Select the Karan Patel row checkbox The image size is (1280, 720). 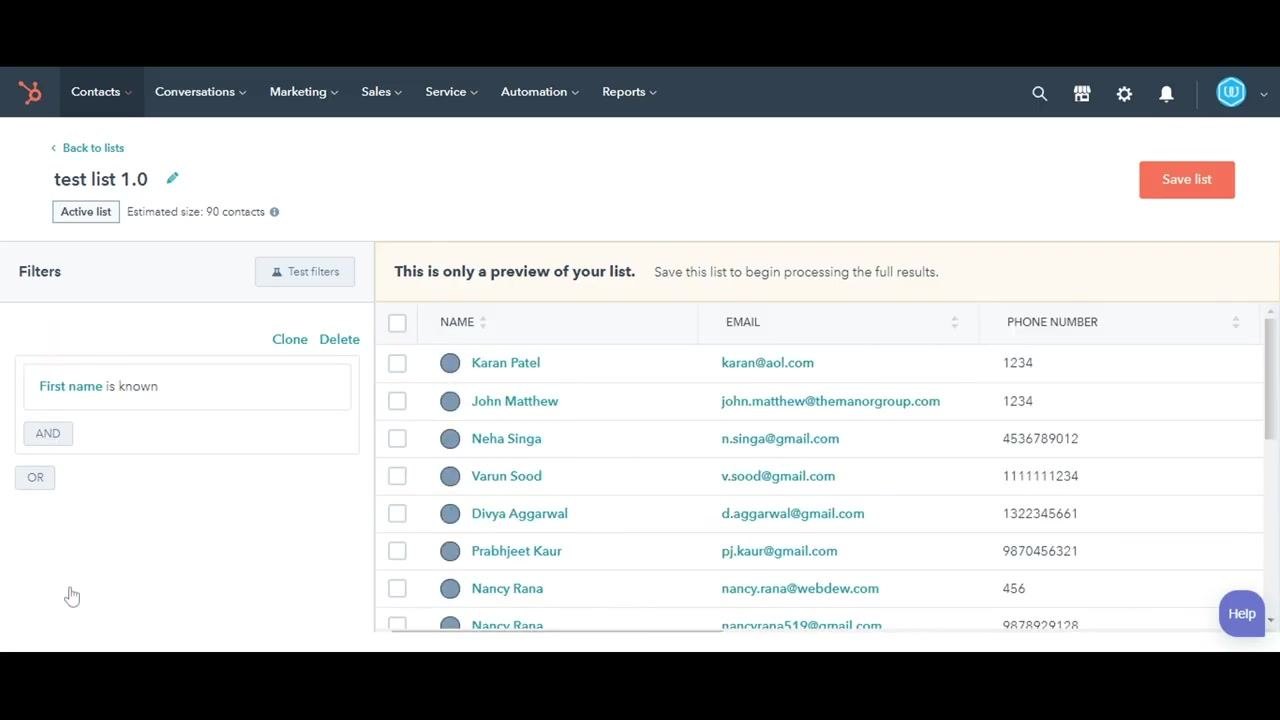pos(397,363)
